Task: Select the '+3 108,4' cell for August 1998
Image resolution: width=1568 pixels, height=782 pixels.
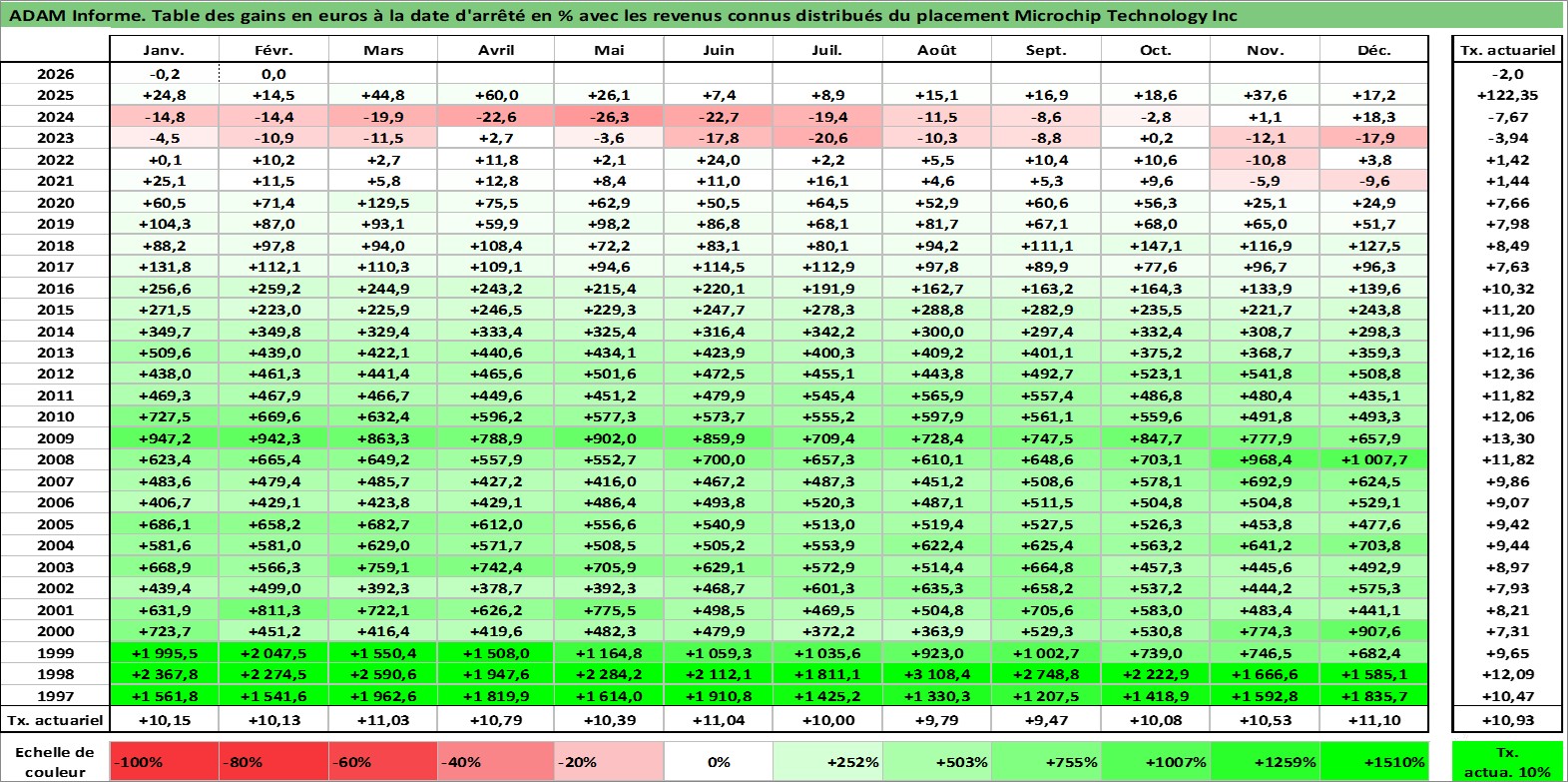Action: tap(937, 674)
